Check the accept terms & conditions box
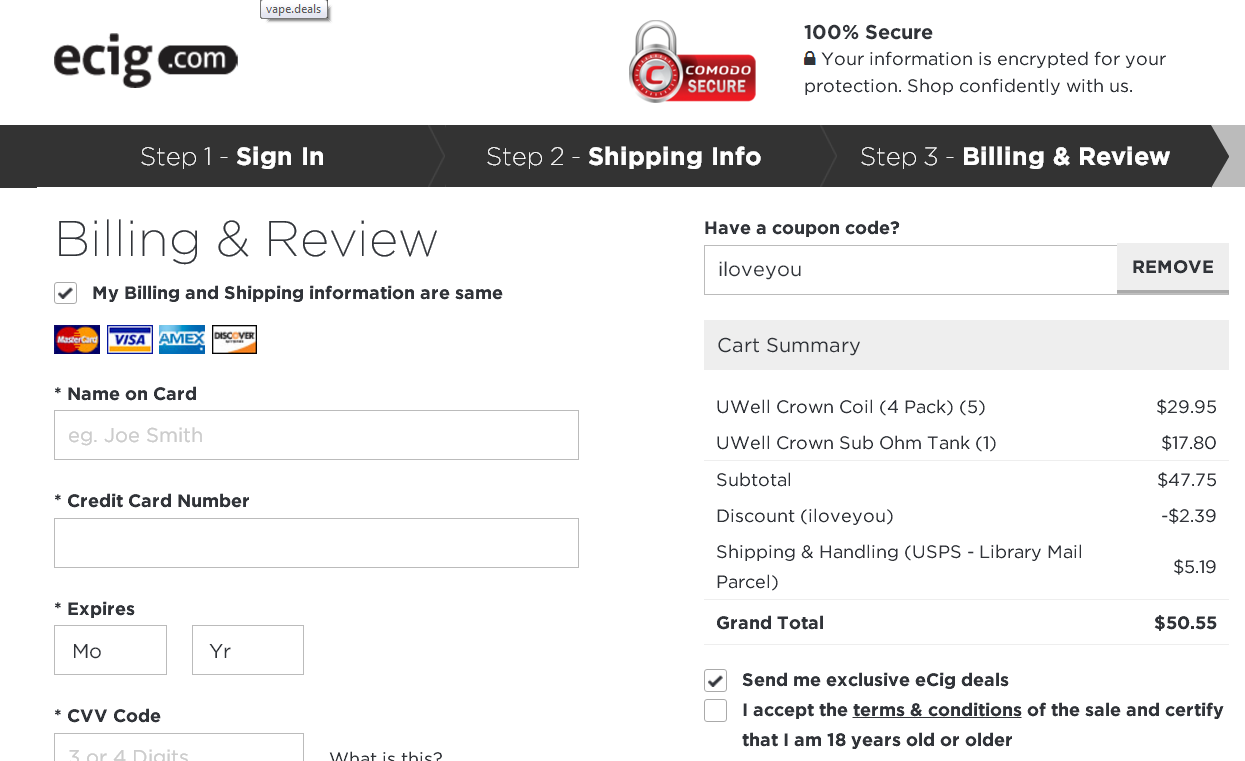 coord(715,711)
